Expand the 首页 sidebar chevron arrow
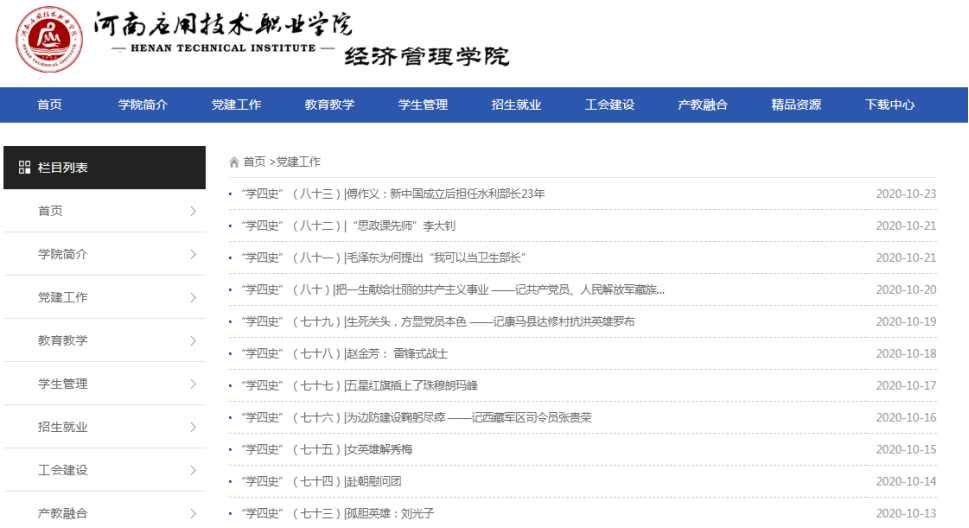This screenshot has width=969, height=528. (193, 212)
